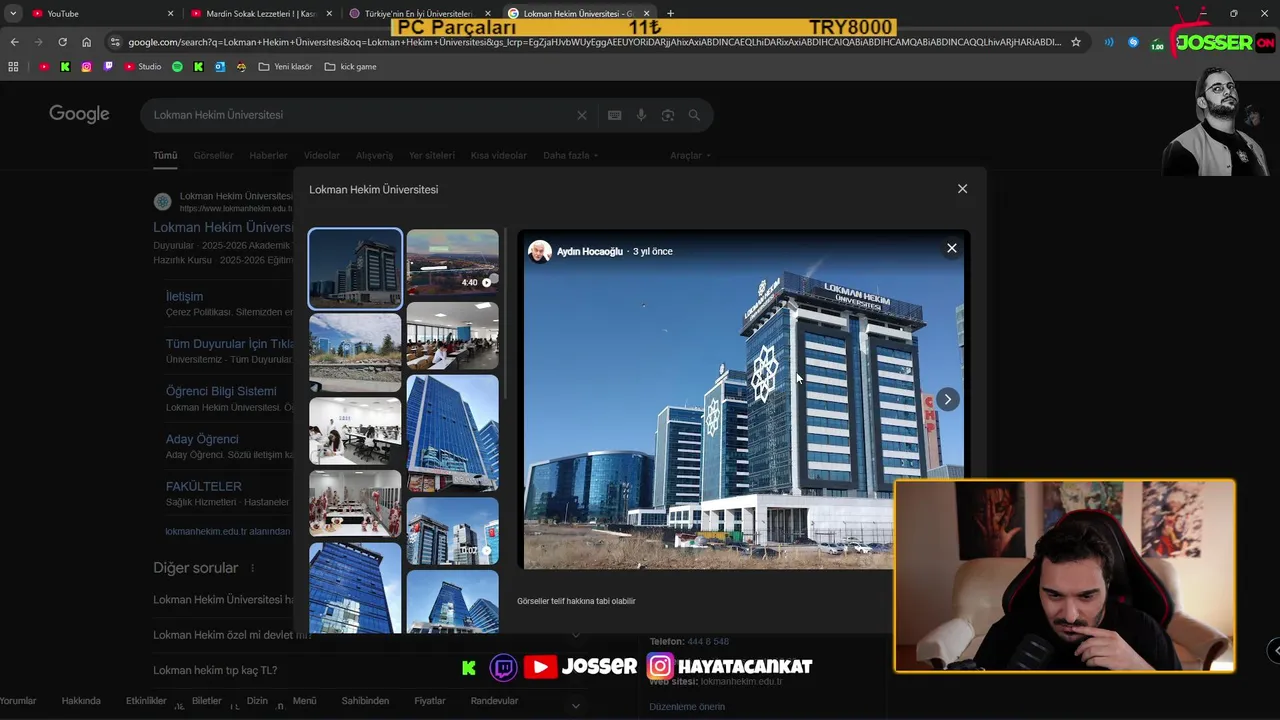Open the on-screen keyboard input tool
Screen dimensions: 1280x720
click(x=615, y=115)
